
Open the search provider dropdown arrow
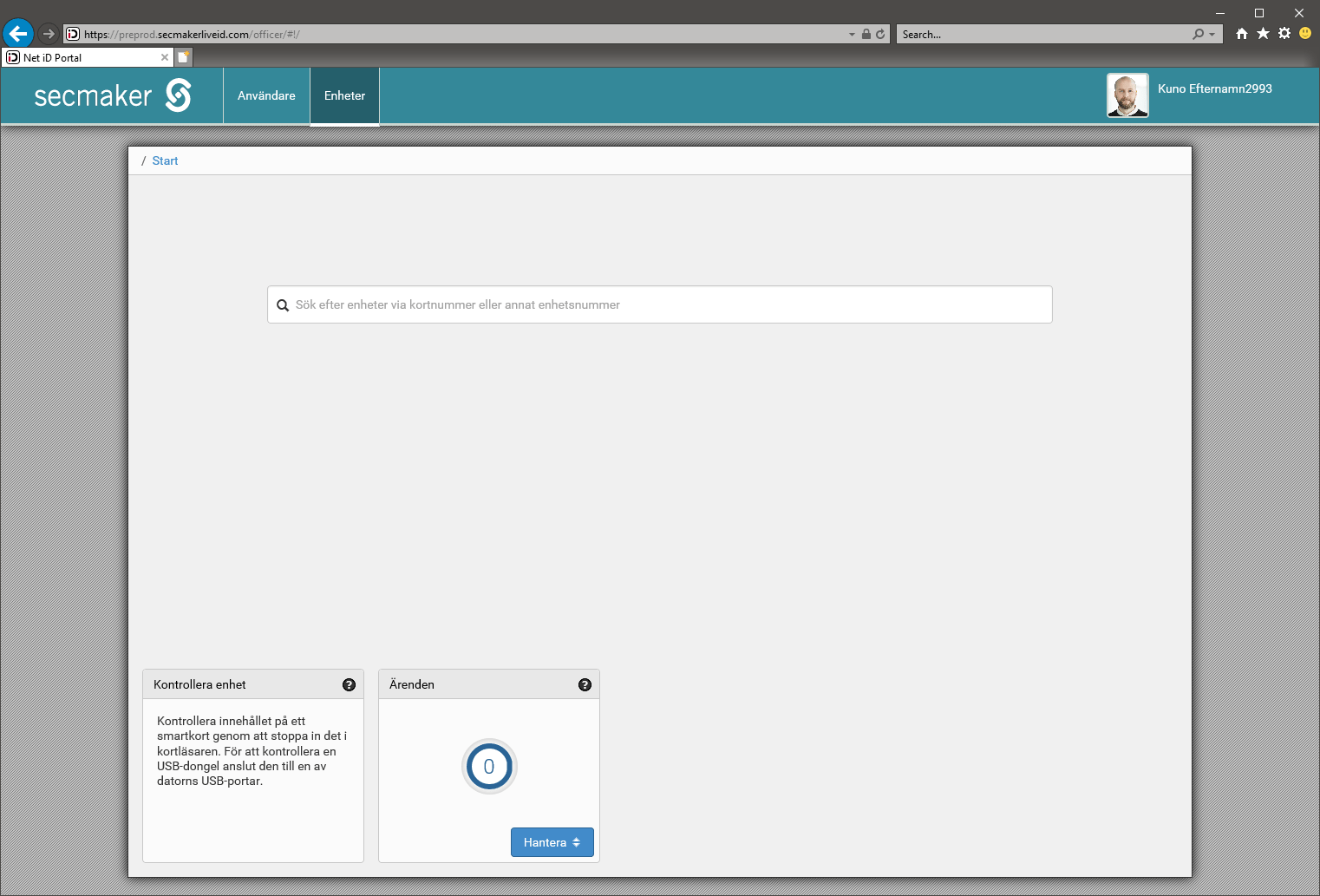[x=1212, y=35]
